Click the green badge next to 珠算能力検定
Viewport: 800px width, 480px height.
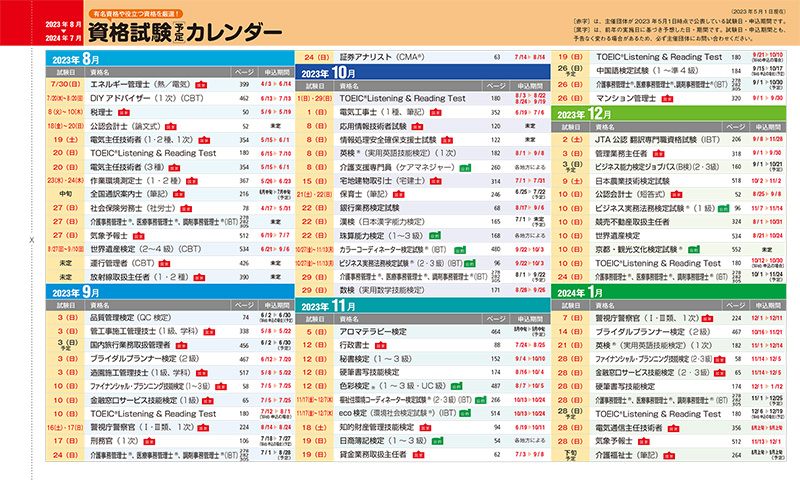pos(434,236)
